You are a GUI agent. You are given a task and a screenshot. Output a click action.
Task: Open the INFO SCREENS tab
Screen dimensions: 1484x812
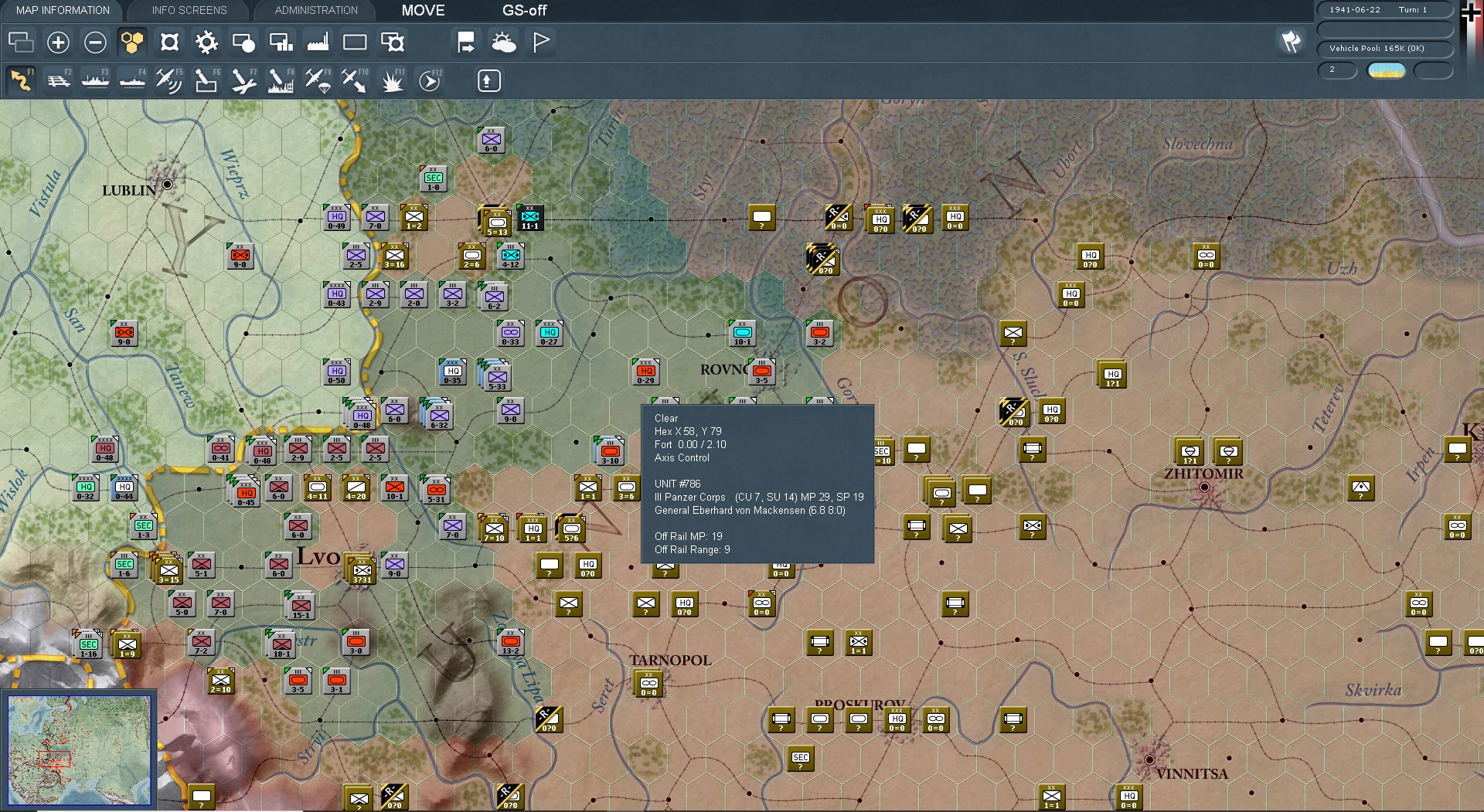pos(189,10)
